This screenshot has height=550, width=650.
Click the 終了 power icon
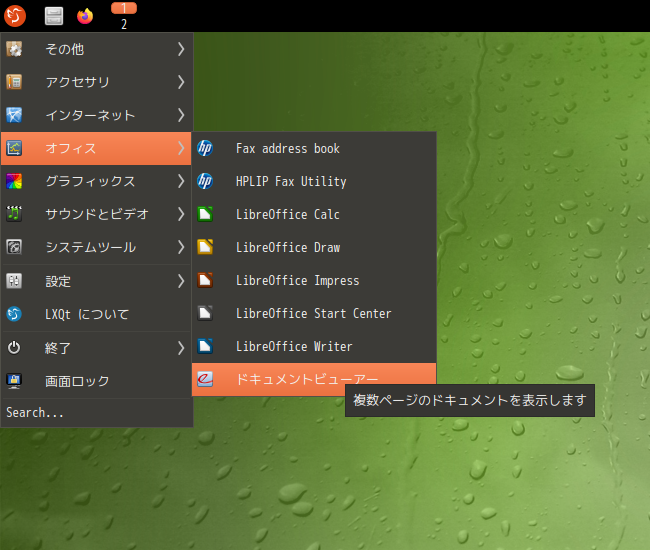[x=14, y=348]
